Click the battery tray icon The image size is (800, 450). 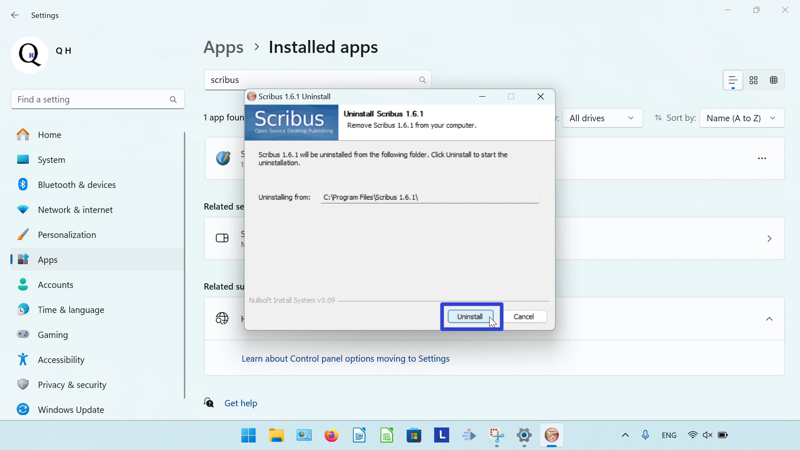tap(723, 435)
